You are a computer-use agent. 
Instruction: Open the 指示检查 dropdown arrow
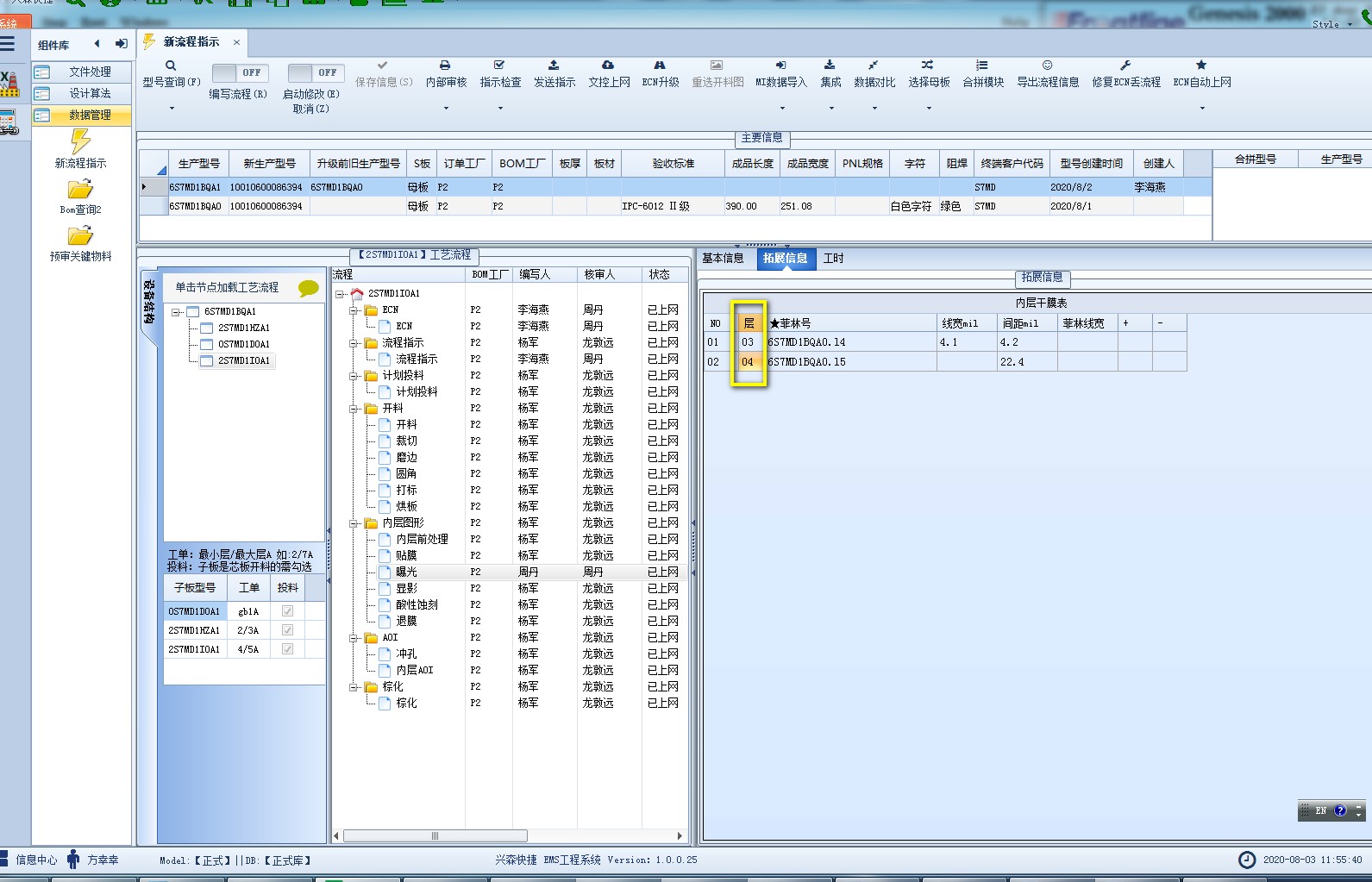500,109
